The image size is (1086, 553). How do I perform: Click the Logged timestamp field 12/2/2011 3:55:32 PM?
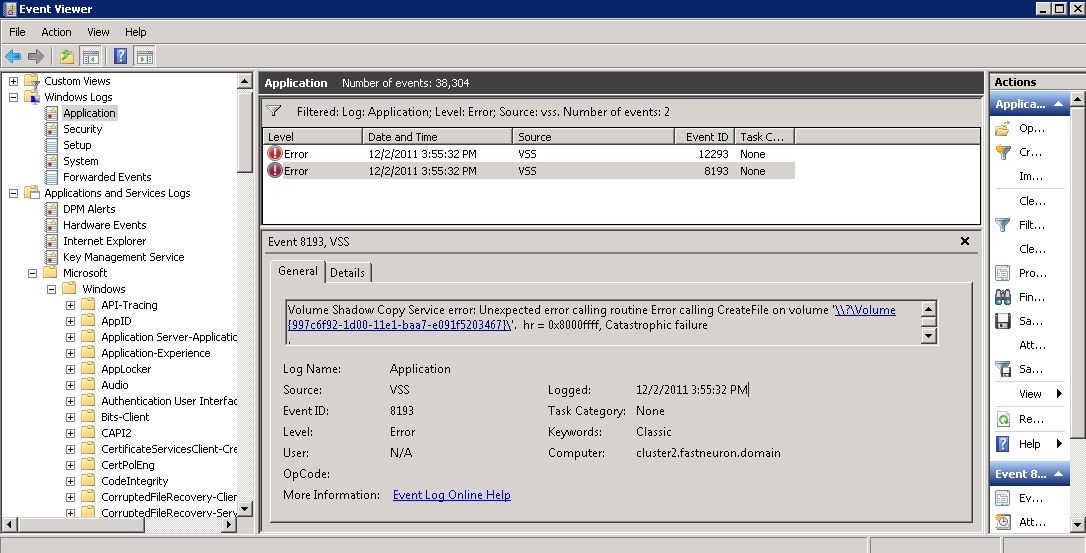[x=692, y=389]
